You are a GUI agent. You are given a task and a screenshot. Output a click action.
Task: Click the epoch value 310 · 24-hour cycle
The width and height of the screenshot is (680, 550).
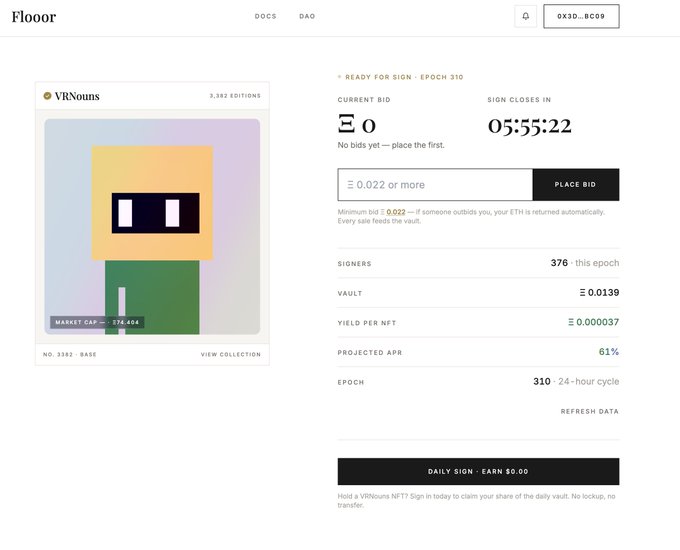point(576,382)
